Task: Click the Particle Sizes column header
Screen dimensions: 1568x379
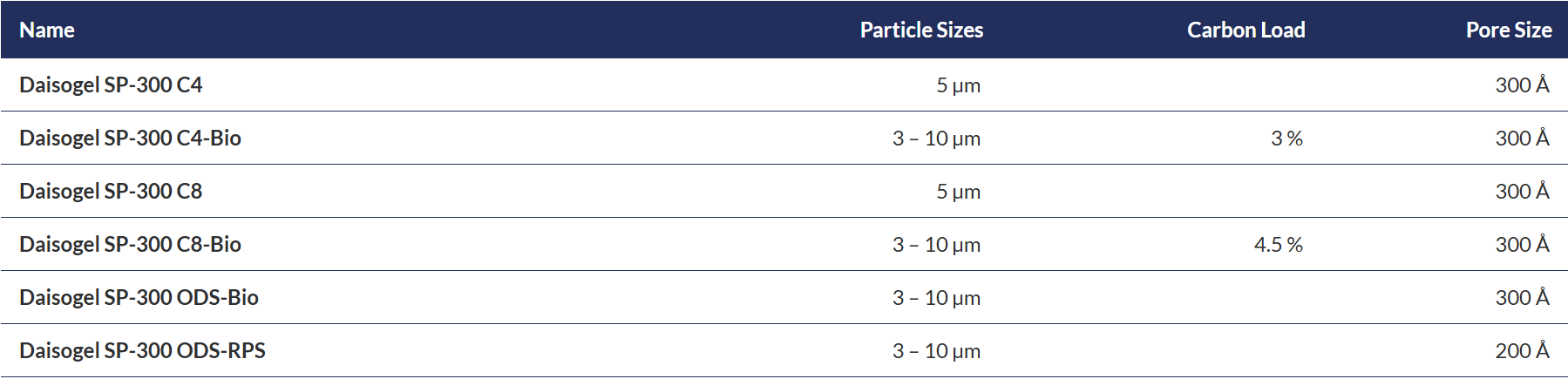Action: (921, 30)
